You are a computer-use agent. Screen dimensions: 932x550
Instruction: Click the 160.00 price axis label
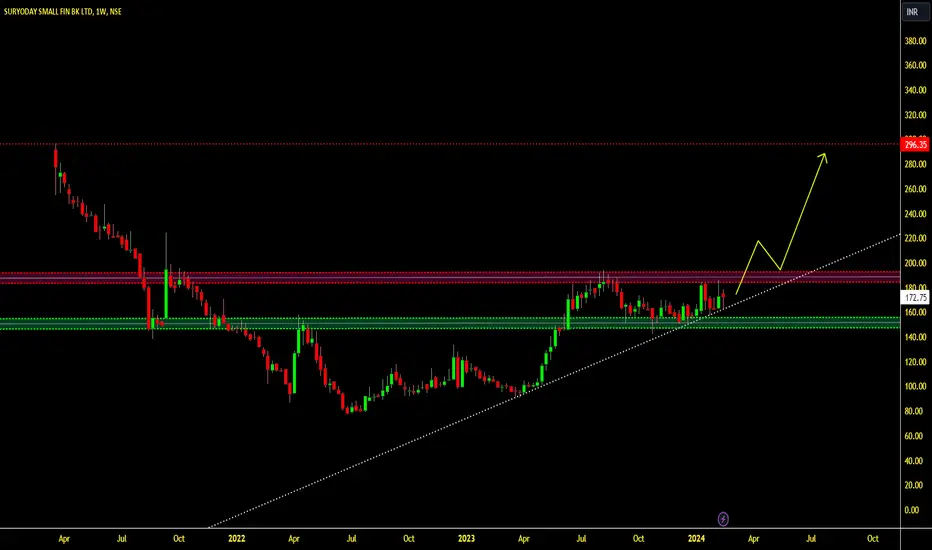tap(915, 312)
